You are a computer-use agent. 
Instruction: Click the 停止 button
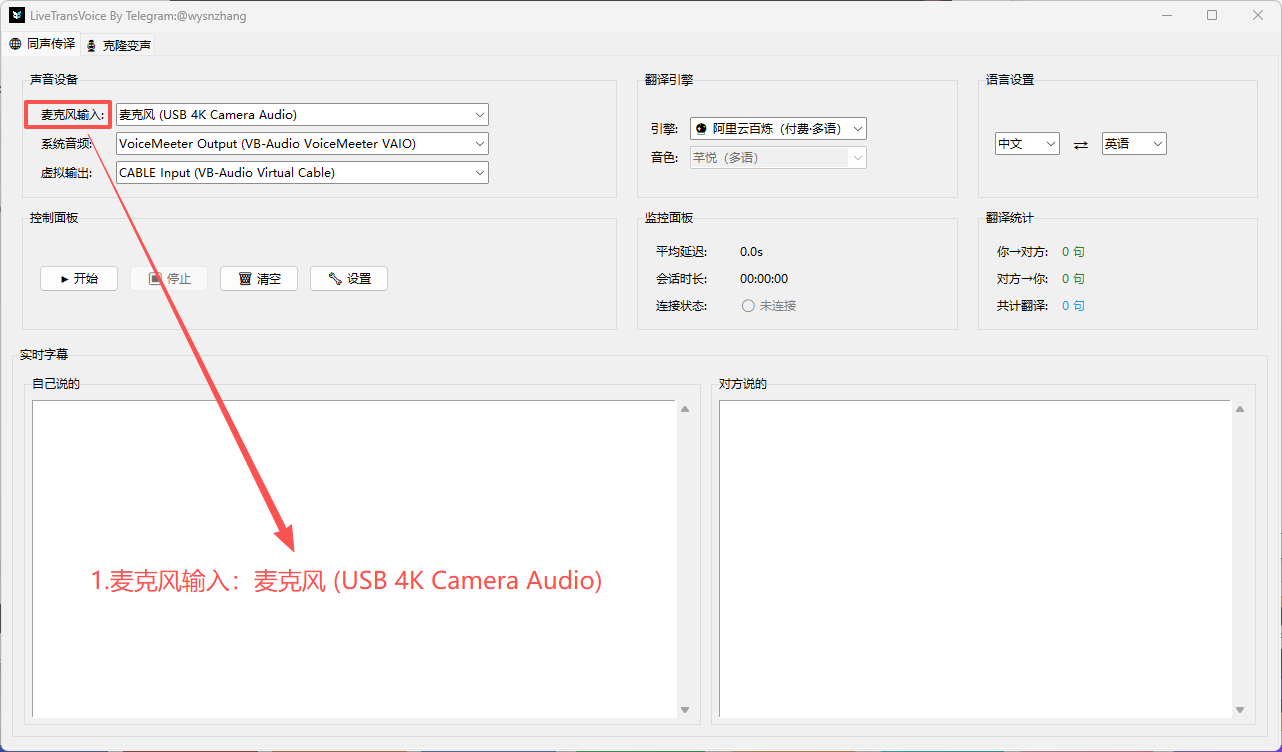pos(169,279)
